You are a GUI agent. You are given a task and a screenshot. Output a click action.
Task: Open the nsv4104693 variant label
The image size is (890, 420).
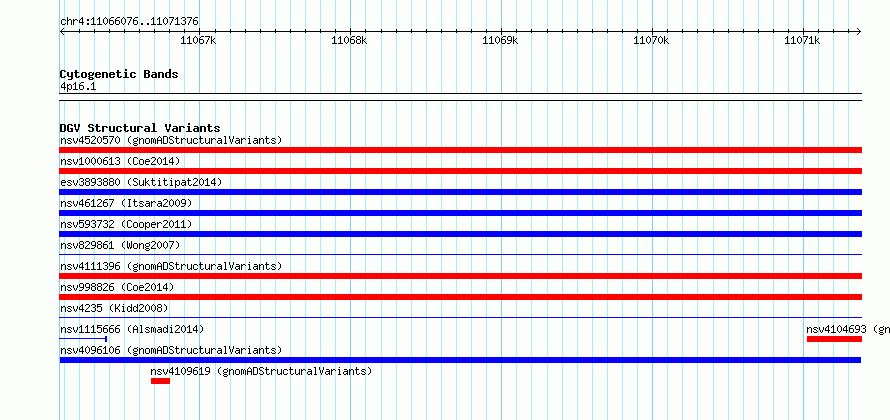point(848,329)
